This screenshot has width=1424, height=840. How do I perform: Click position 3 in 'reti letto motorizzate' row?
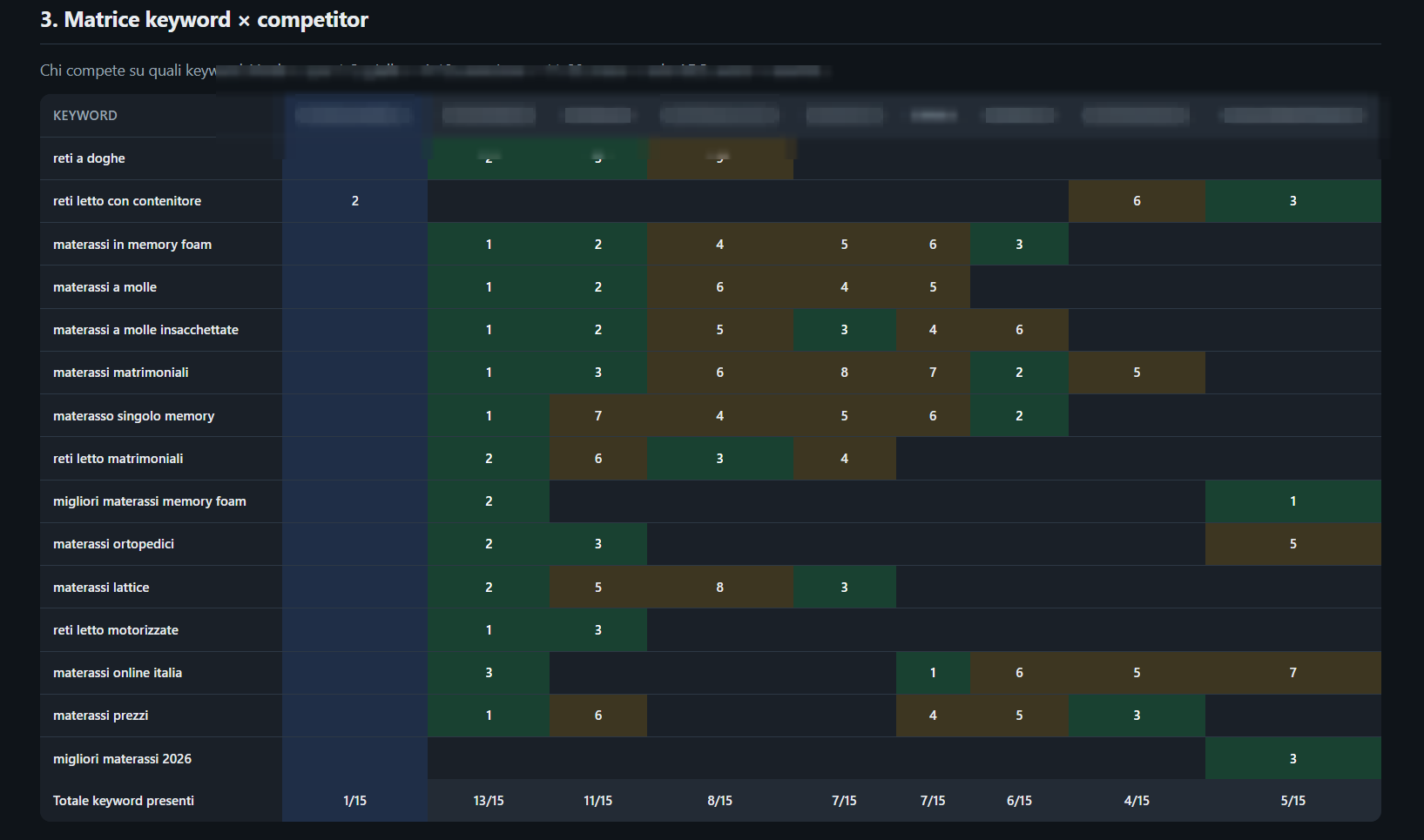tap(598, 630)
